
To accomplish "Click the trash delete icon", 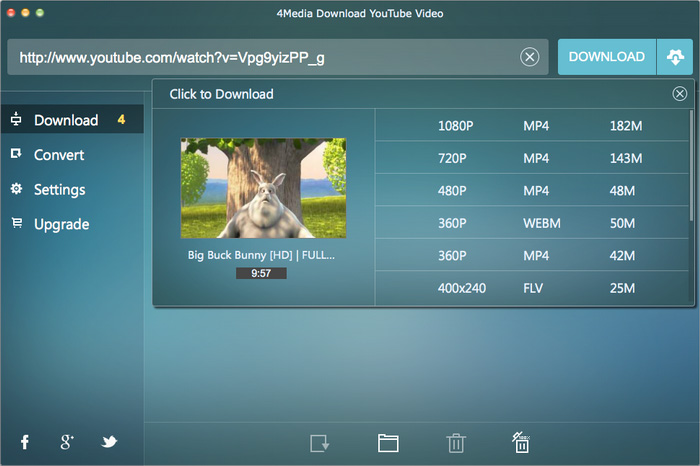I will 455,443.
